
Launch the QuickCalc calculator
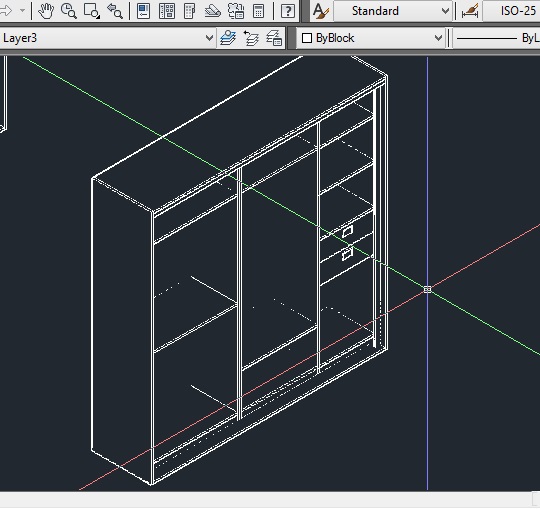pos(258,11)
